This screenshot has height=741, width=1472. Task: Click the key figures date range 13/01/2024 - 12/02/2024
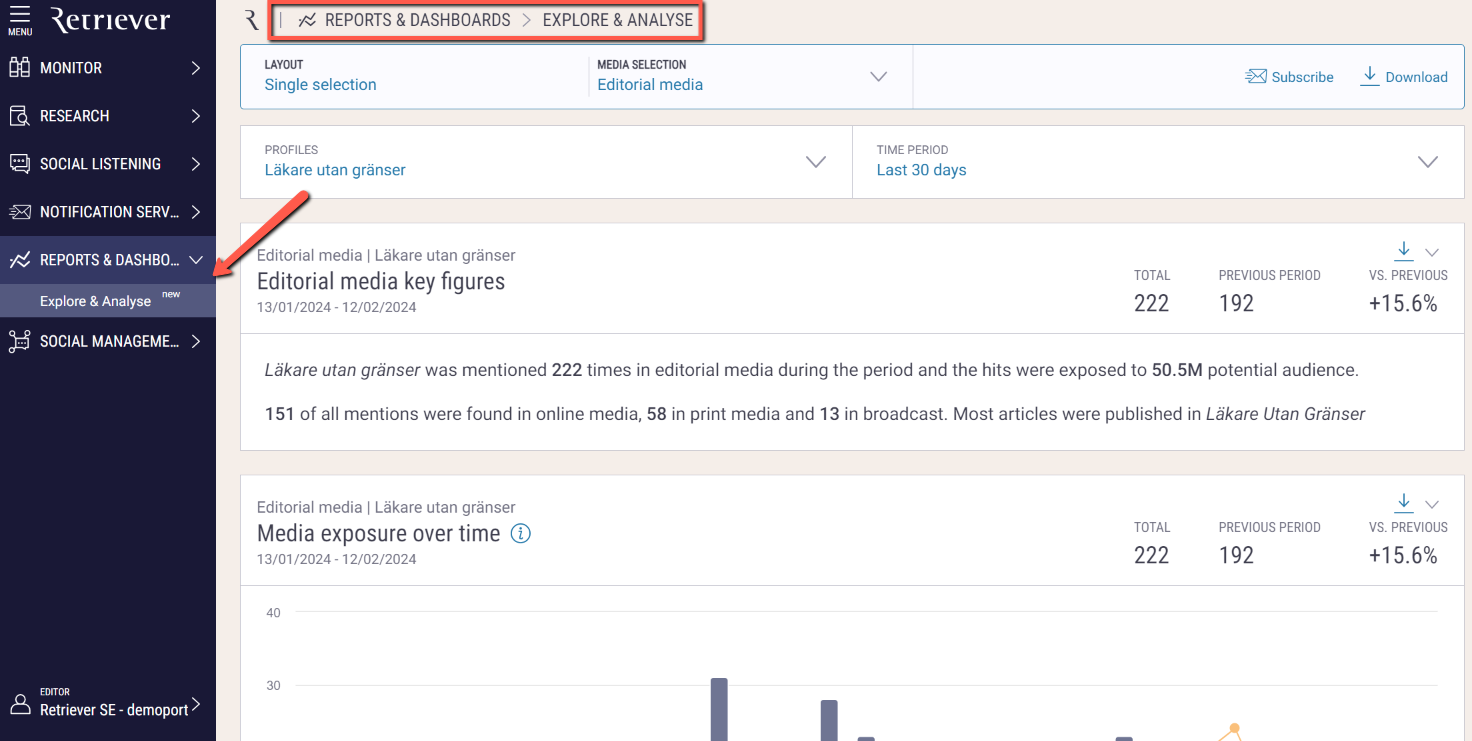coord(337,307)
